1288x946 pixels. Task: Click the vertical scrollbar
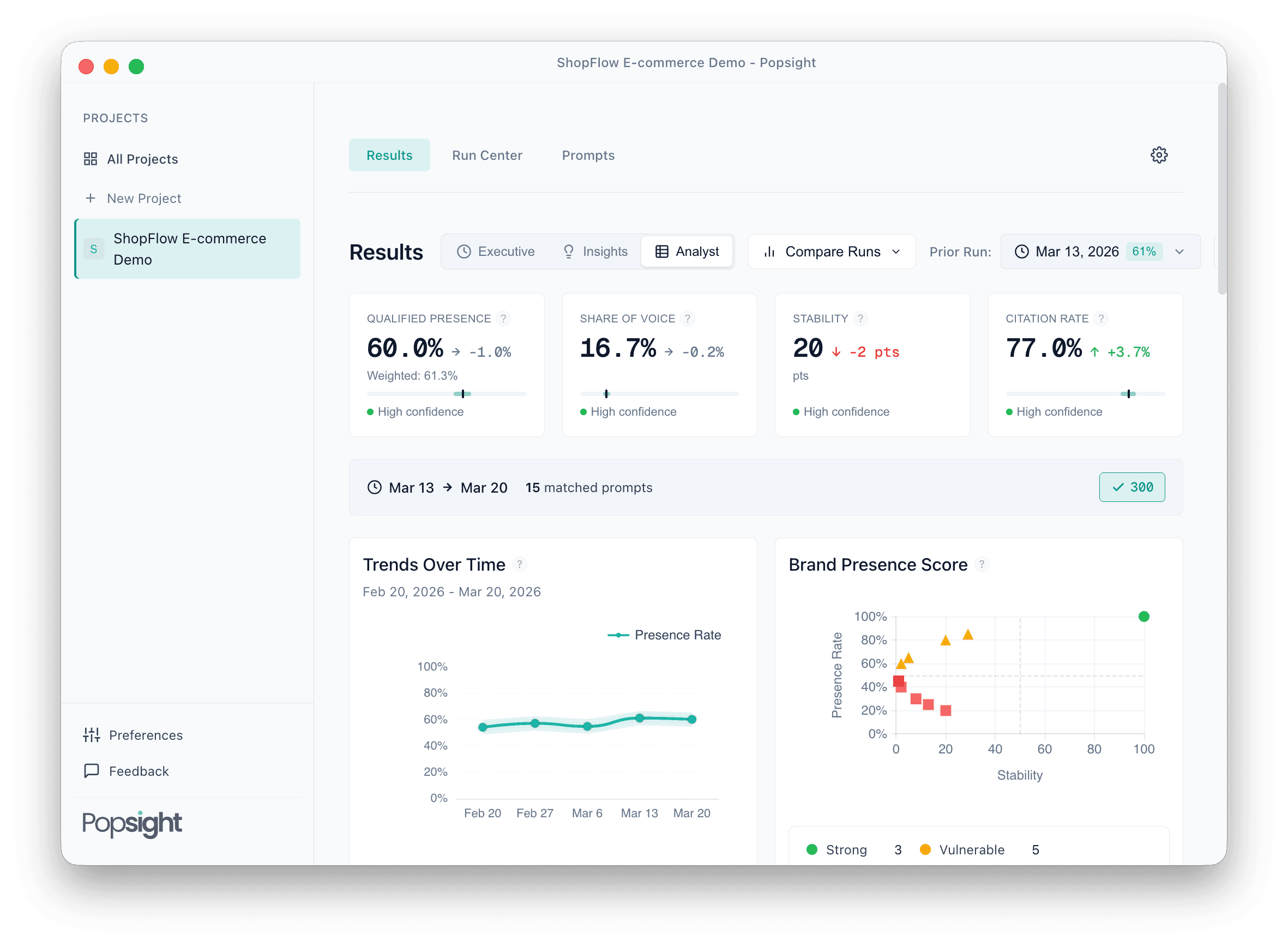(1222, 189)
